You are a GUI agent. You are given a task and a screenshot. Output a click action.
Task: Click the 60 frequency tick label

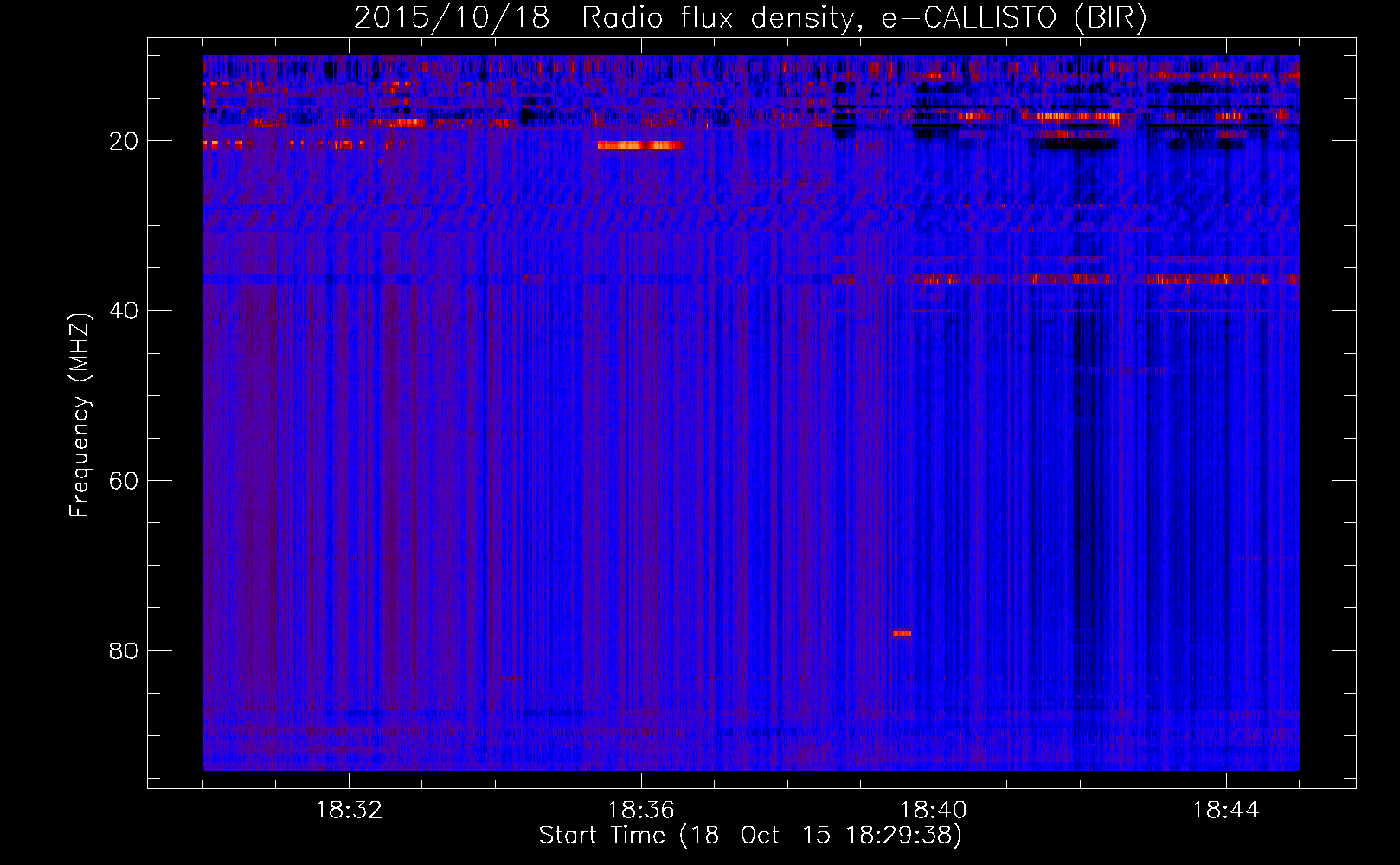[x=124, y=481]
